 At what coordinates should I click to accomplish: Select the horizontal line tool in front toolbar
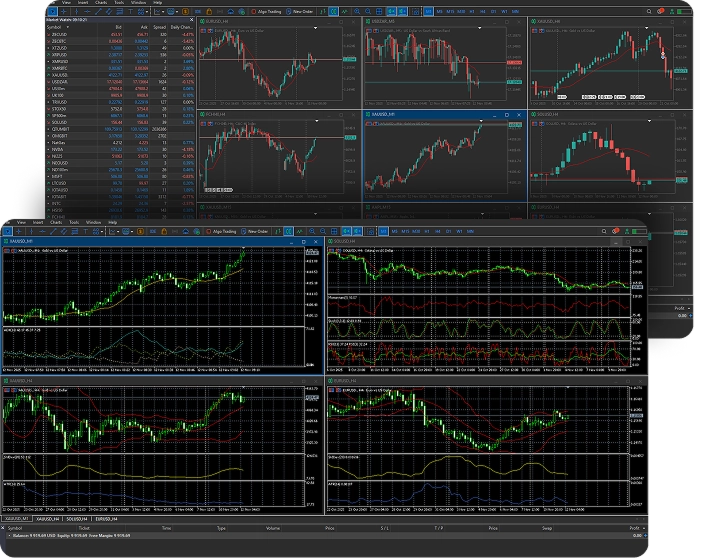pyautogui.click(x=42, y=232)
